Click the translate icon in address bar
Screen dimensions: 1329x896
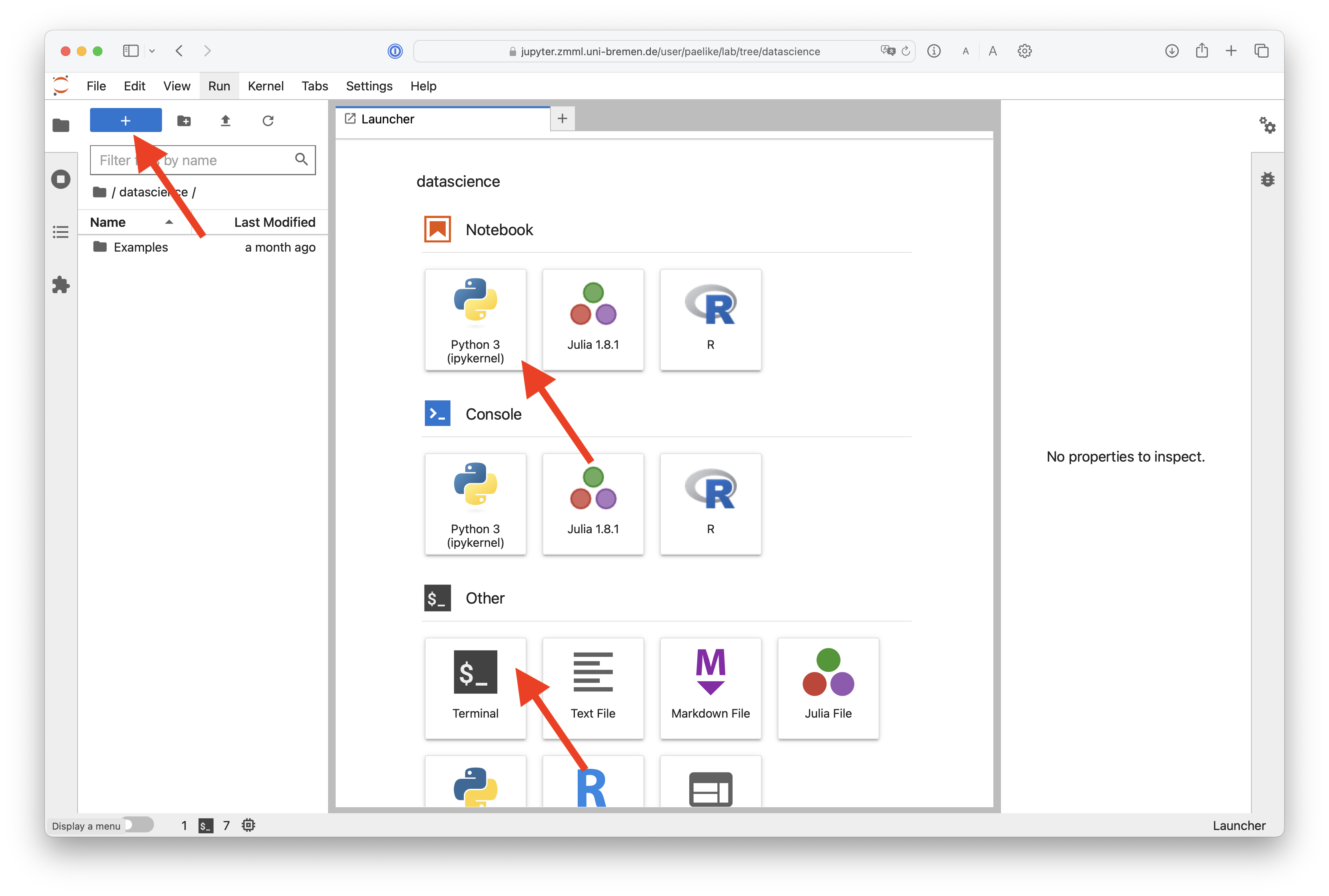(887, 50)
